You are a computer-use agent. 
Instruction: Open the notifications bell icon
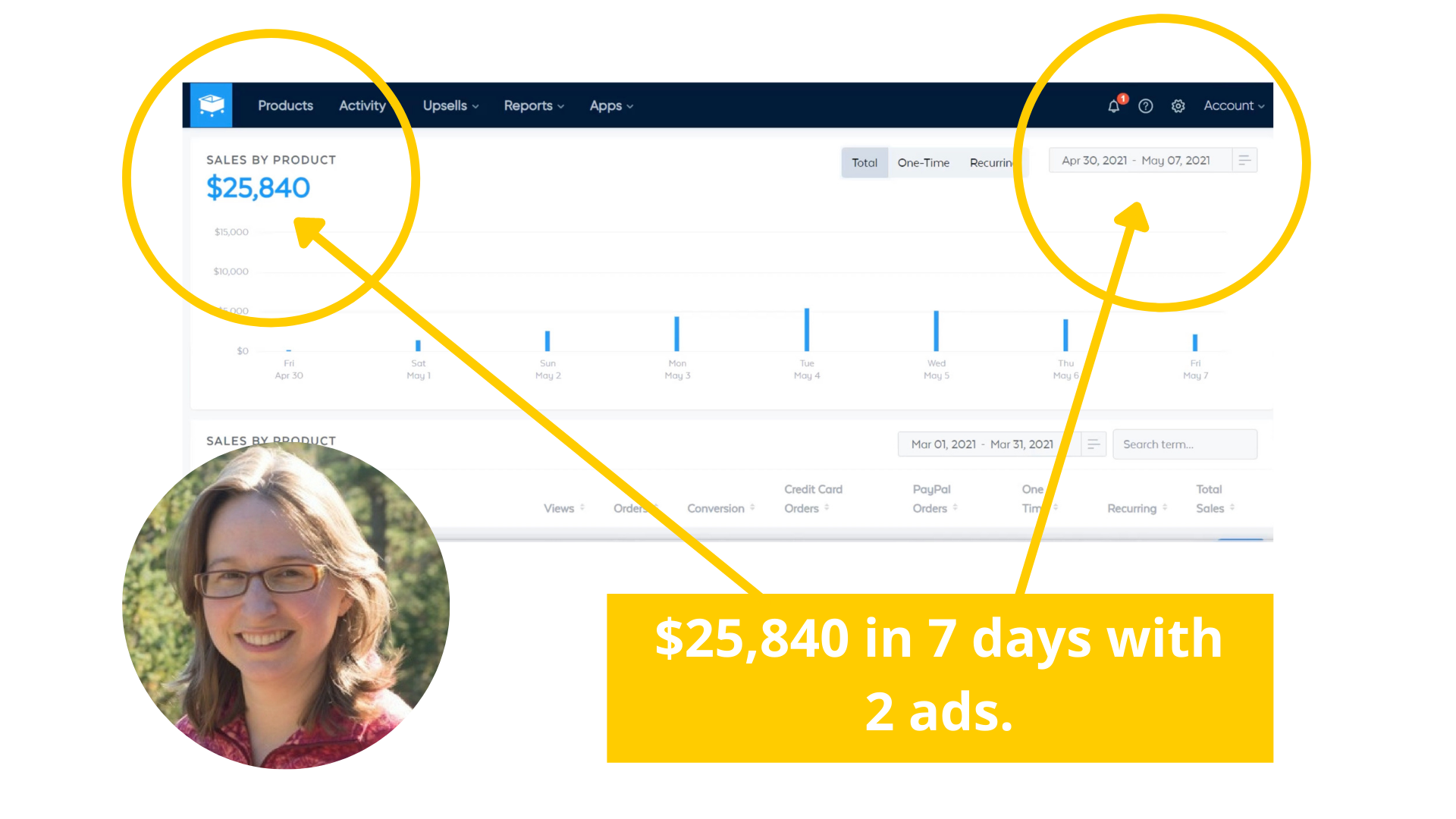pos(1113,106)
